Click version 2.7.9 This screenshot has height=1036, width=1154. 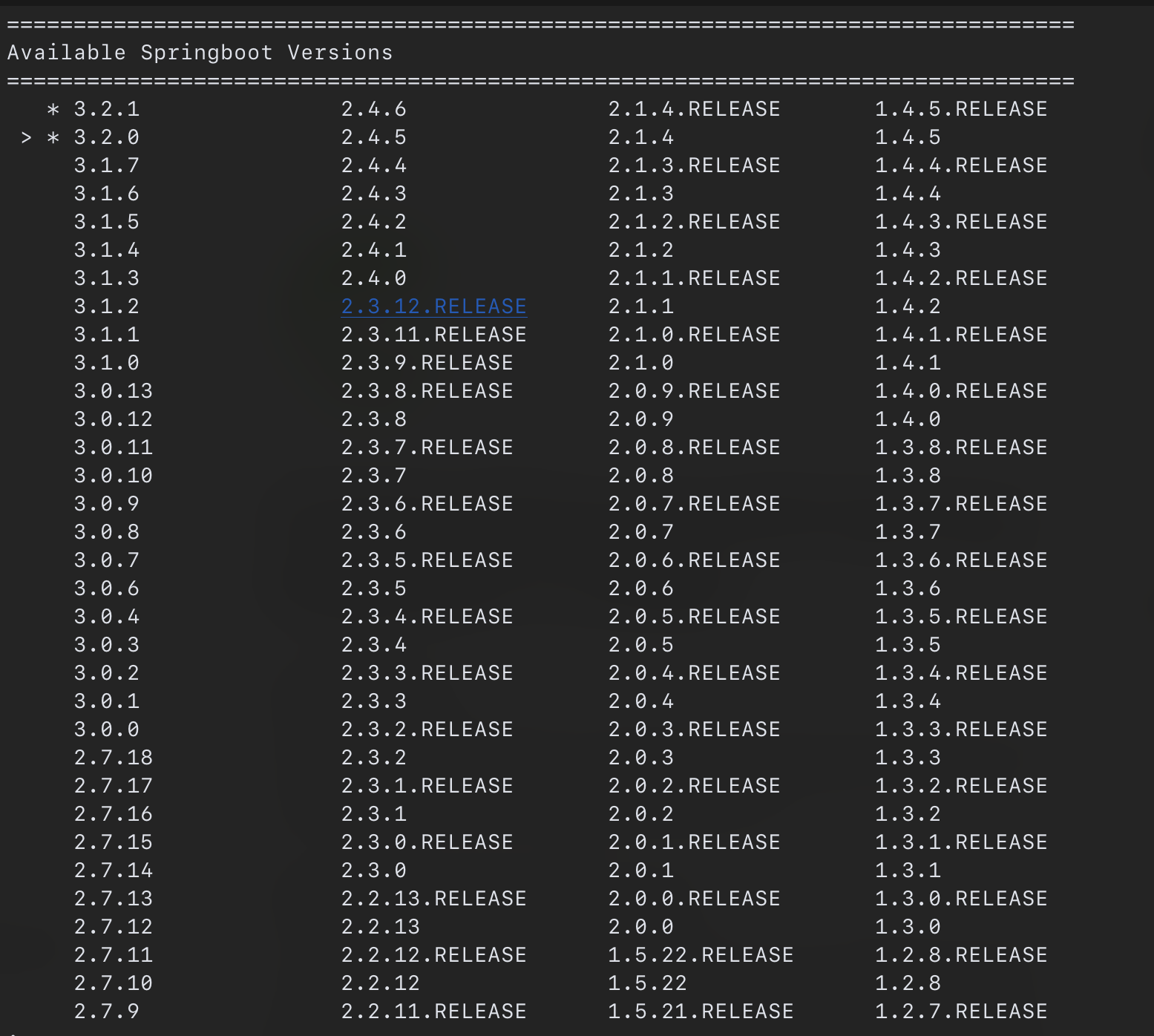(x=107, y=1012)
